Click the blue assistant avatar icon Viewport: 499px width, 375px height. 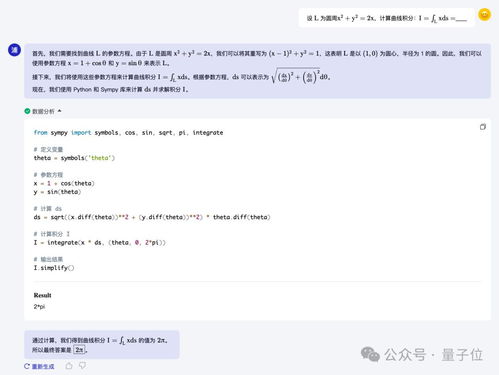point(14,50)
